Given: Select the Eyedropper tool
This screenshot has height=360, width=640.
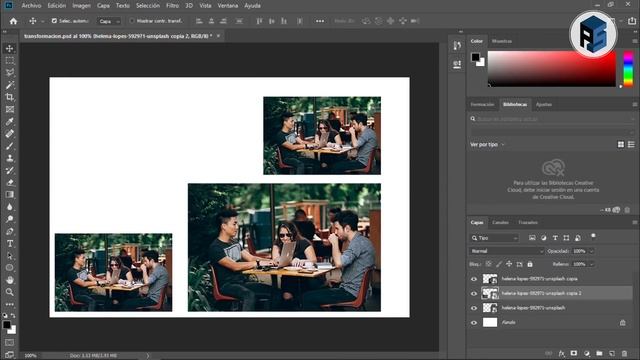Looking at the screenshot, I should 9,122.
